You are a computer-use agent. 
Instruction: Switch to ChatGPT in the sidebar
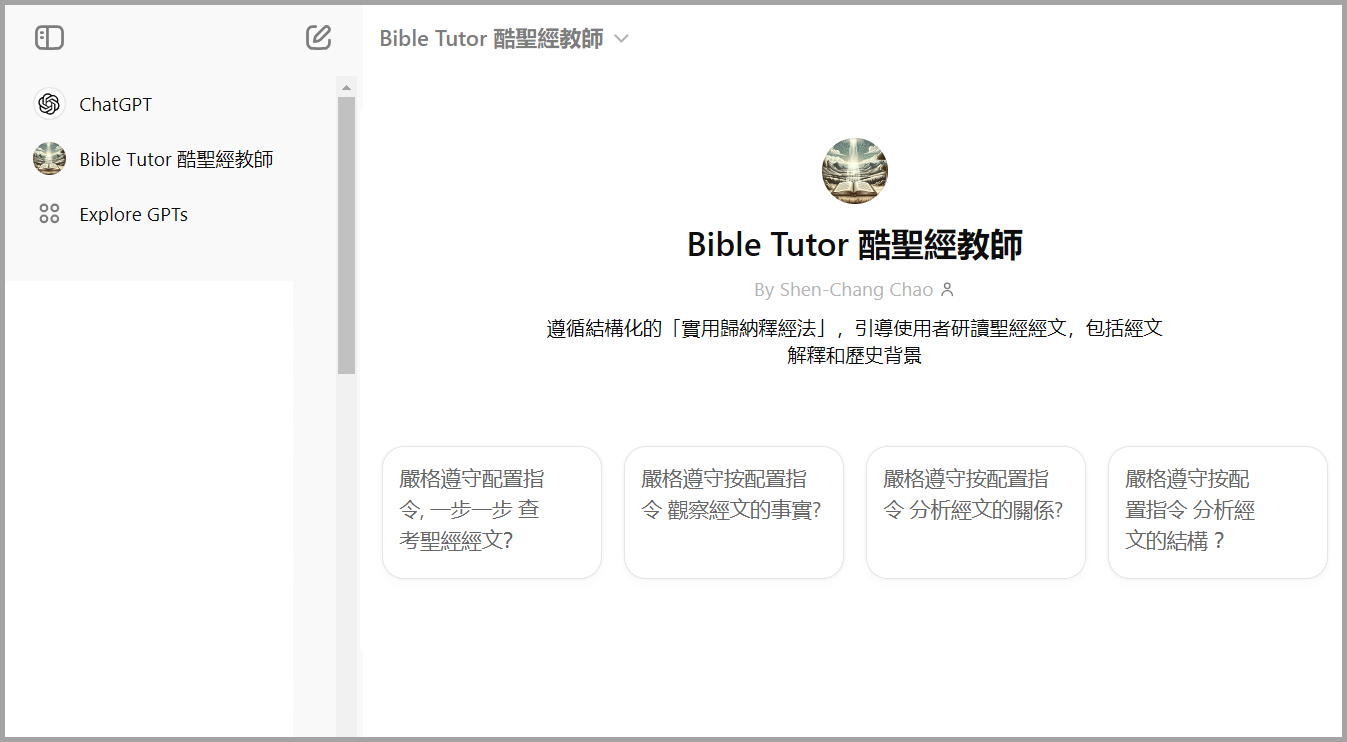[116, 103]
